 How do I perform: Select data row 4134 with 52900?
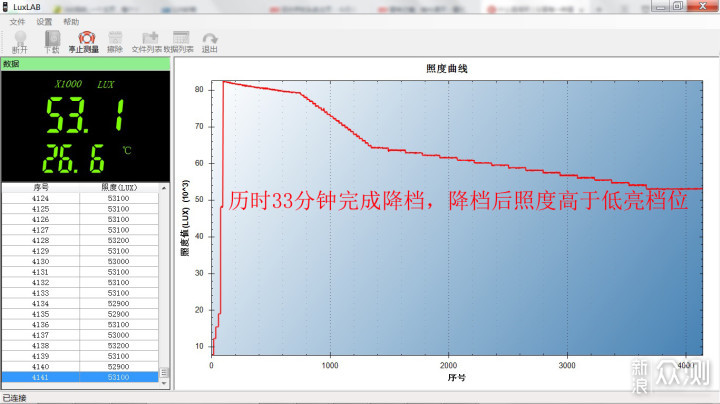(80, 303)
